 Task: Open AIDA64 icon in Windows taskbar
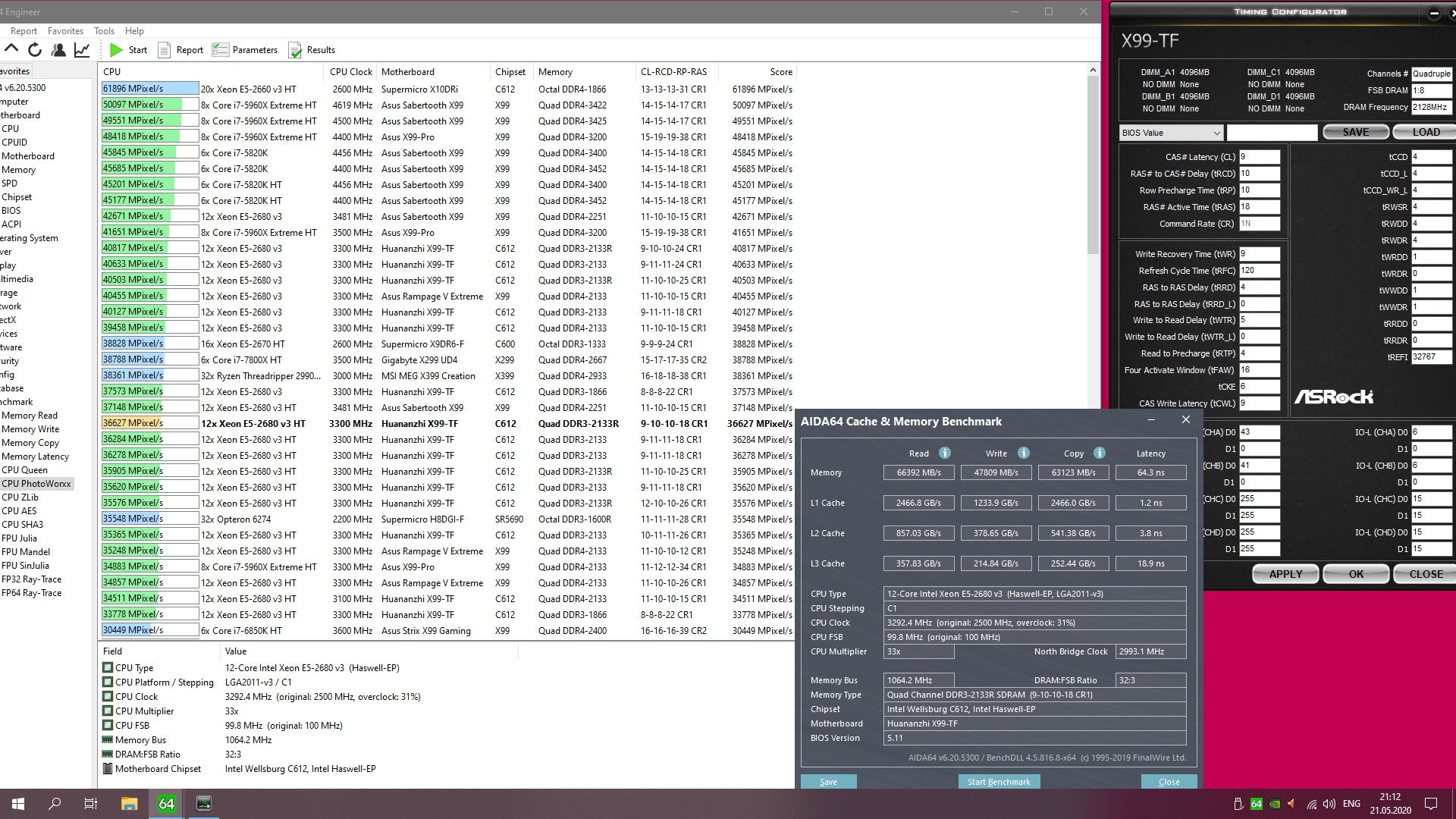[166, 804]
